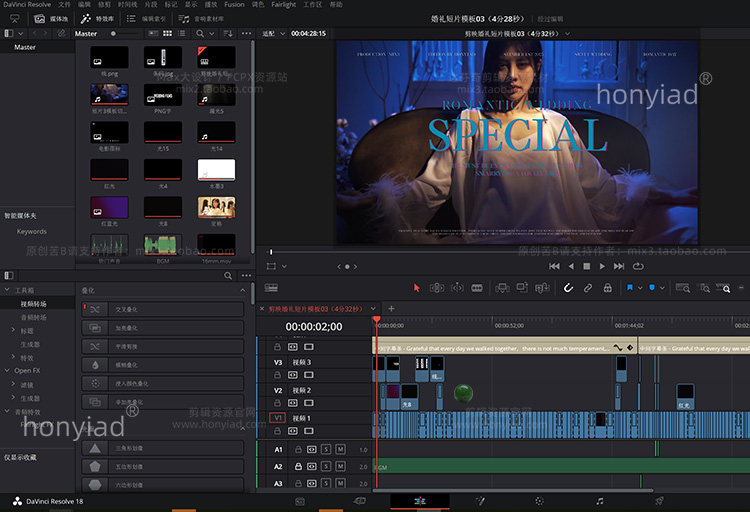Open the Fusion menu in menu bar
750x512 pixels.
click(233, 5)
